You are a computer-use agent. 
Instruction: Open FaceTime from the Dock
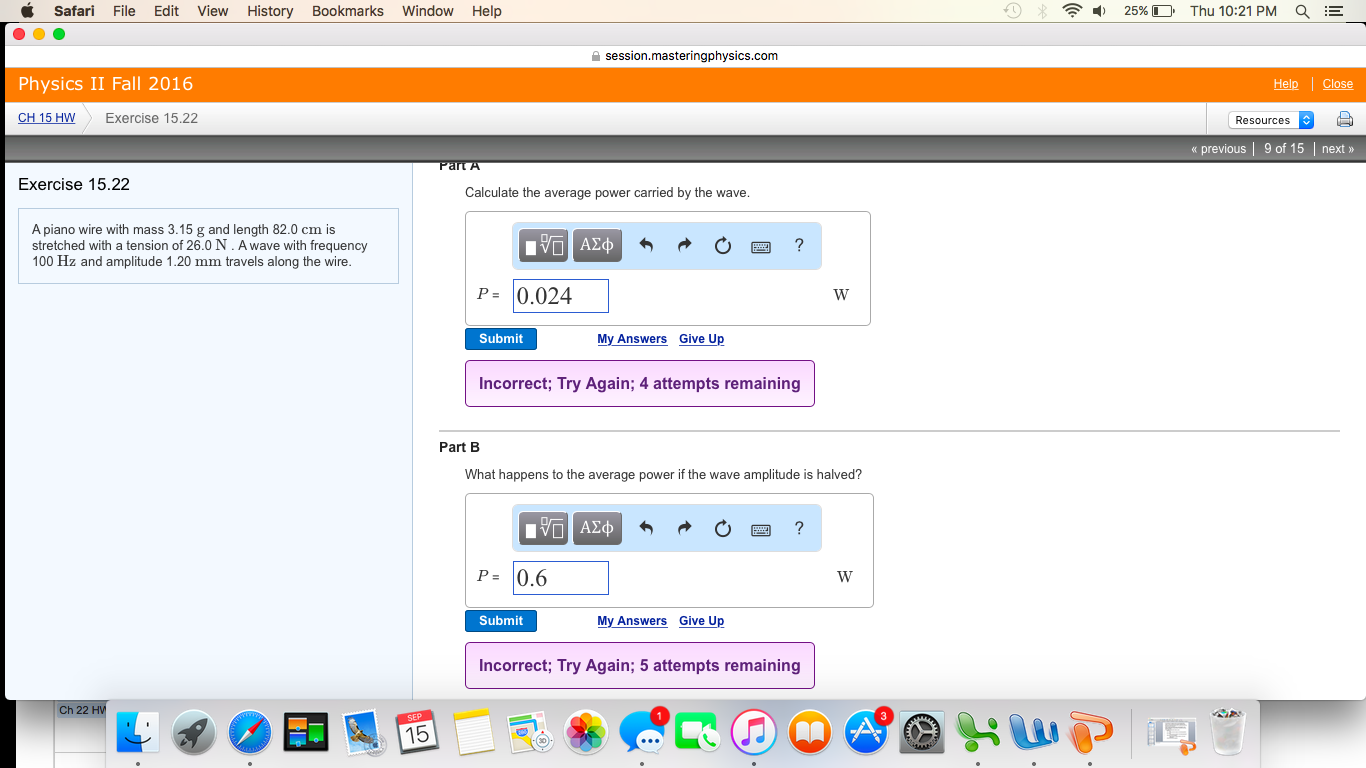click(698, 734)
